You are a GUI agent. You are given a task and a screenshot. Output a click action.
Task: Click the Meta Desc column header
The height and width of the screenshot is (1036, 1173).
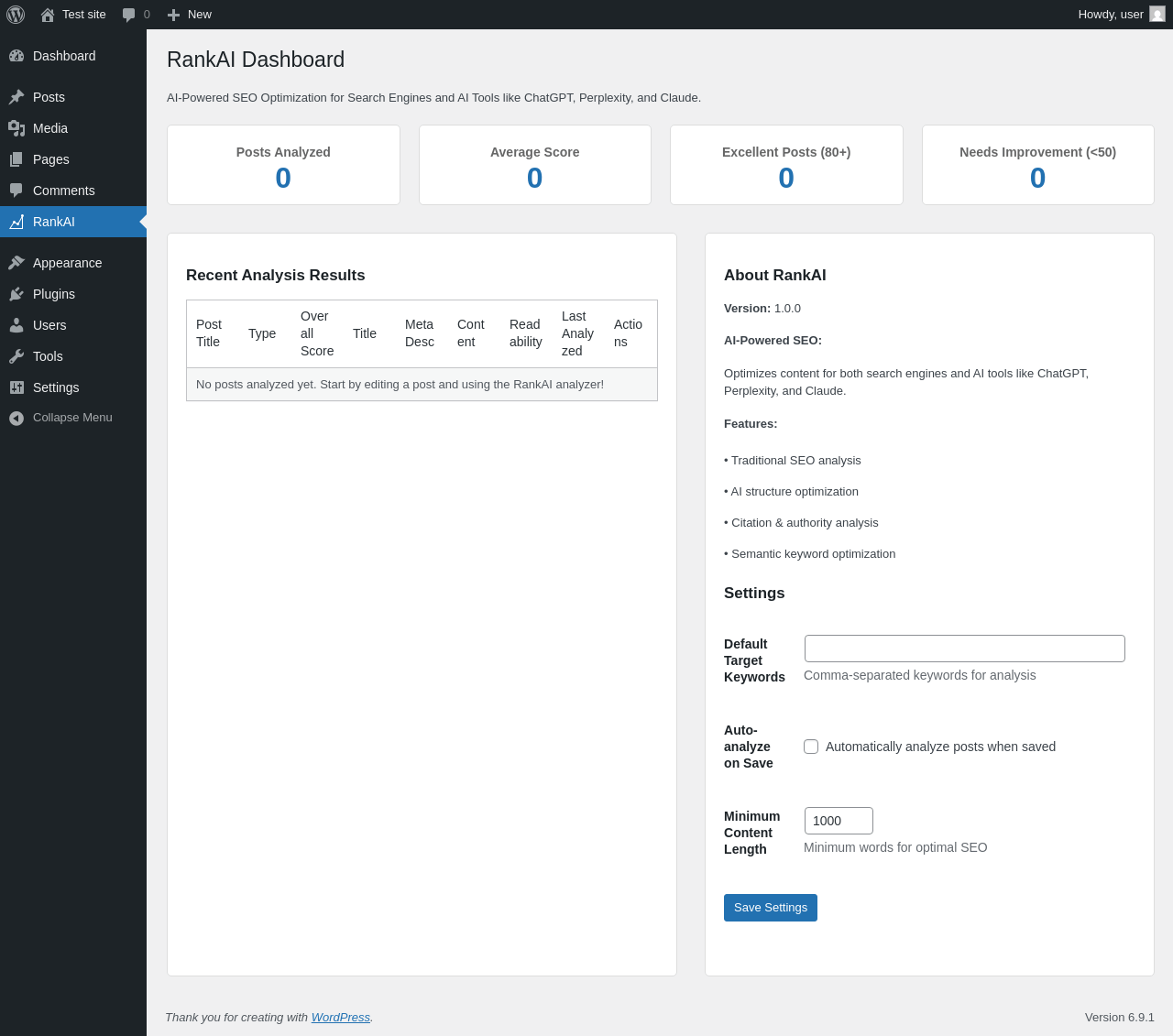(420, 333)
